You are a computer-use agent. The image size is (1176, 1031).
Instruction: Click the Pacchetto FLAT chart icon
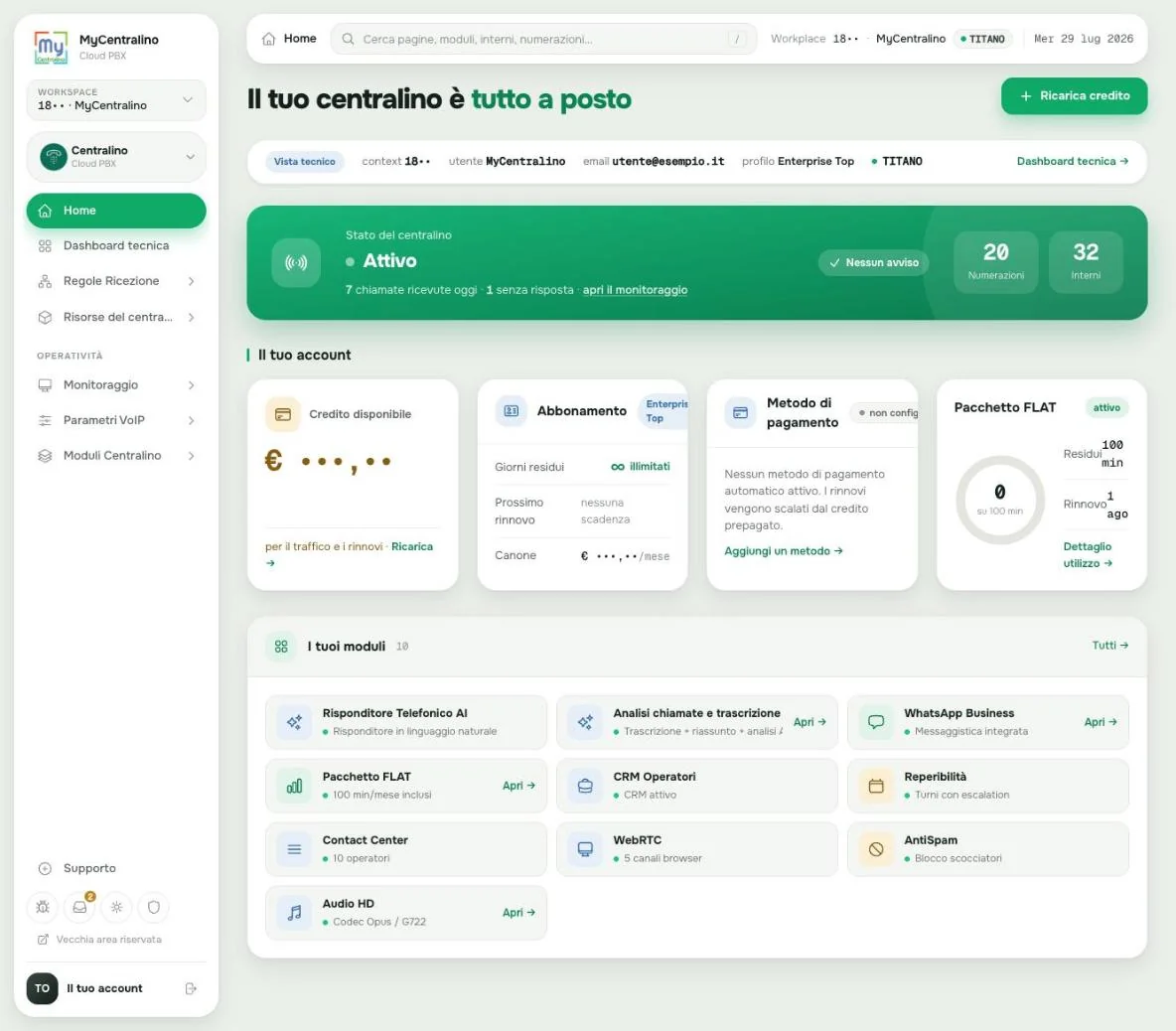coord(294,786)
